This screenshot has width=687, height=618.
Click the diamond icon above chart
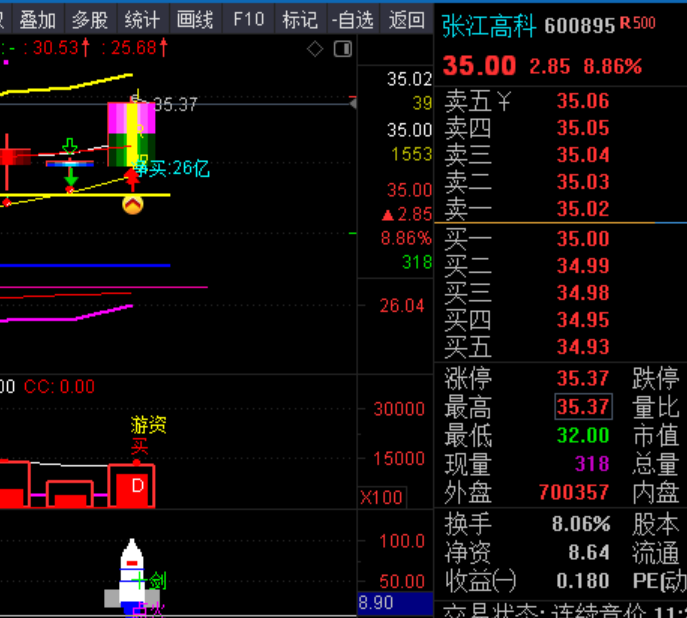315,49
